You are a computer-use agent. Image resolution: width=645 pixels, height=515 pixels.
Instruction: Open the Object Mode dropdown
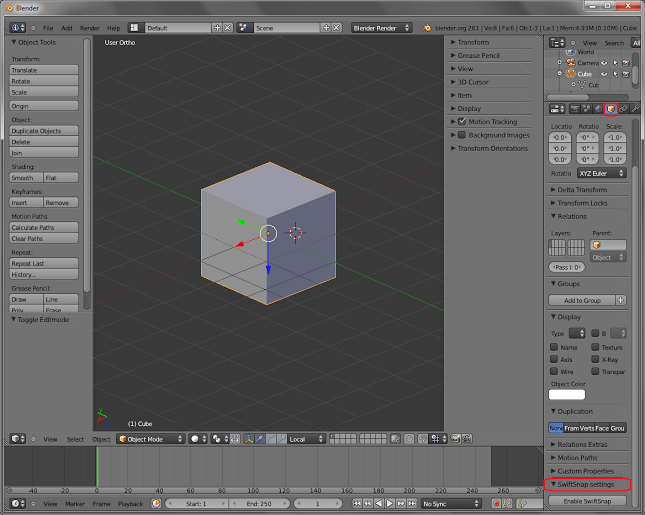150,439
